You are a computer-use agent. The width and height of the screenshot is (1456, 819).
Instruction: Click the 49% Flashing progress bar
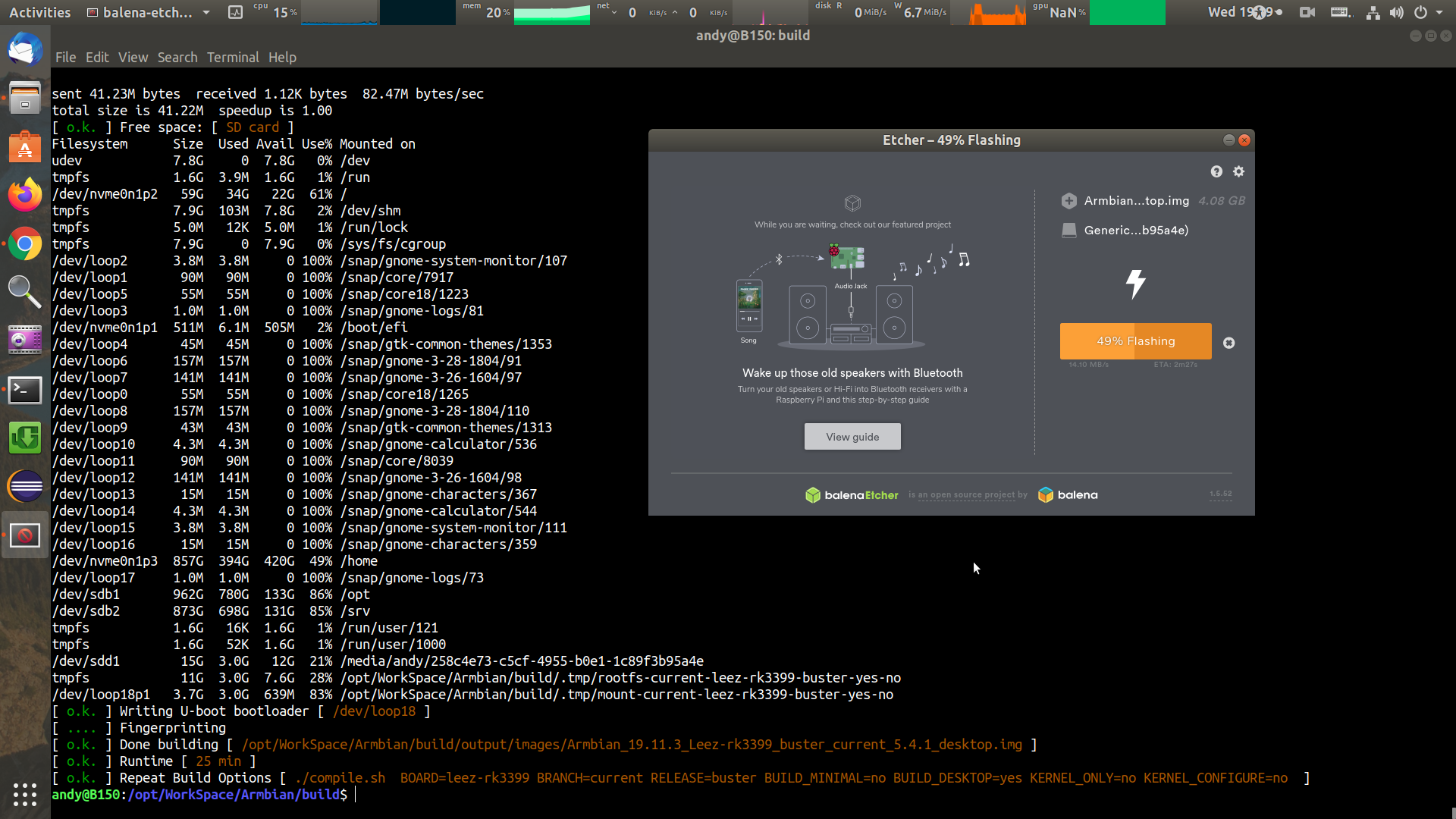(x=1134, y=340)
